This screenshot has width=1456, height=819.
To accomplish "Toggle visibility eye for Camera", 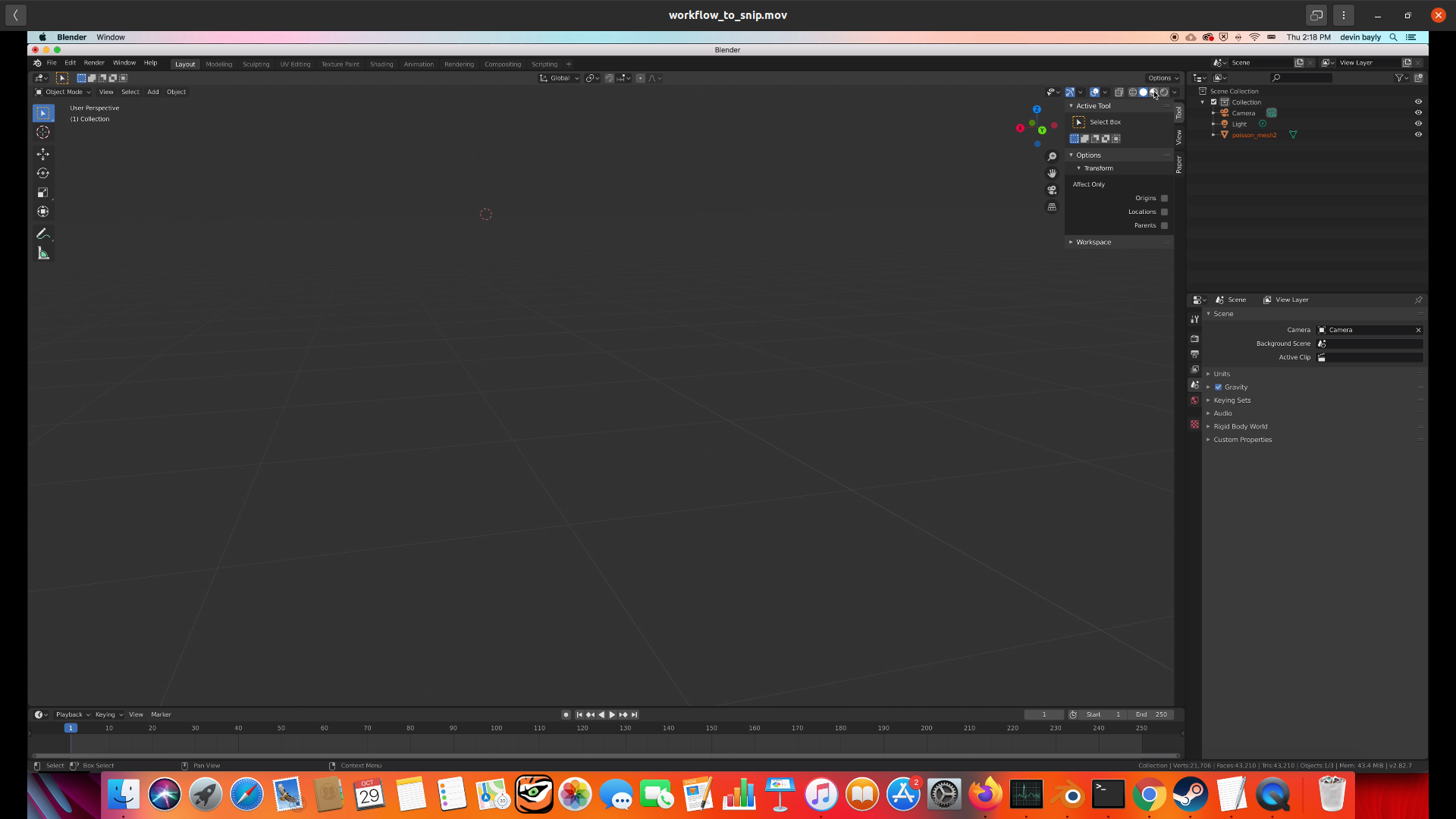I will point(1418,113).
